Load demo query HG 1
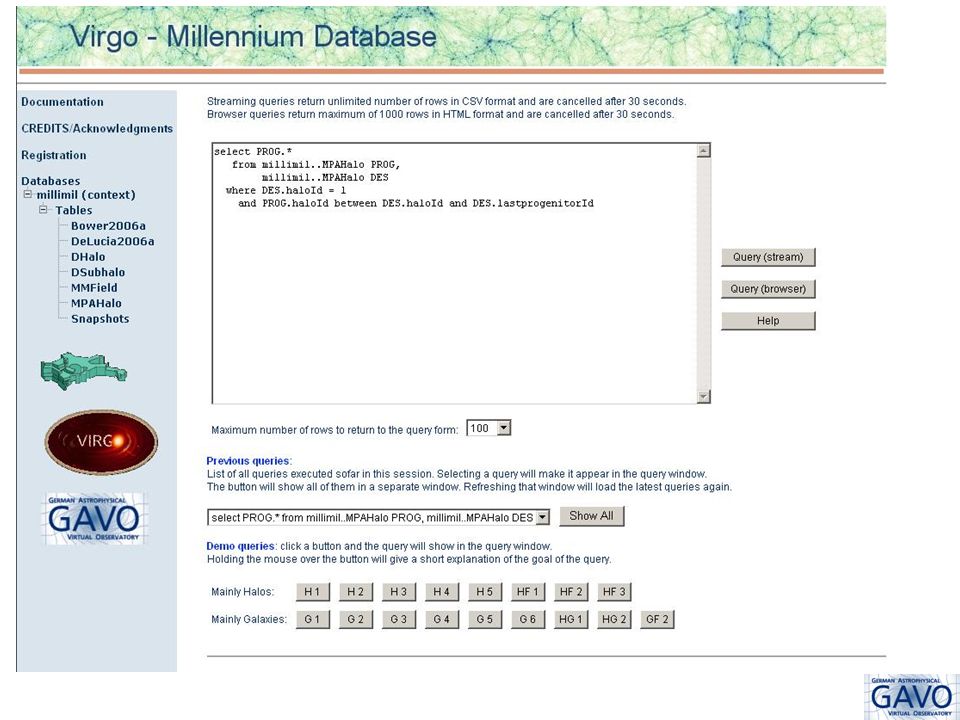This screenshot has width=960, height=720. [x=571, y=620]
